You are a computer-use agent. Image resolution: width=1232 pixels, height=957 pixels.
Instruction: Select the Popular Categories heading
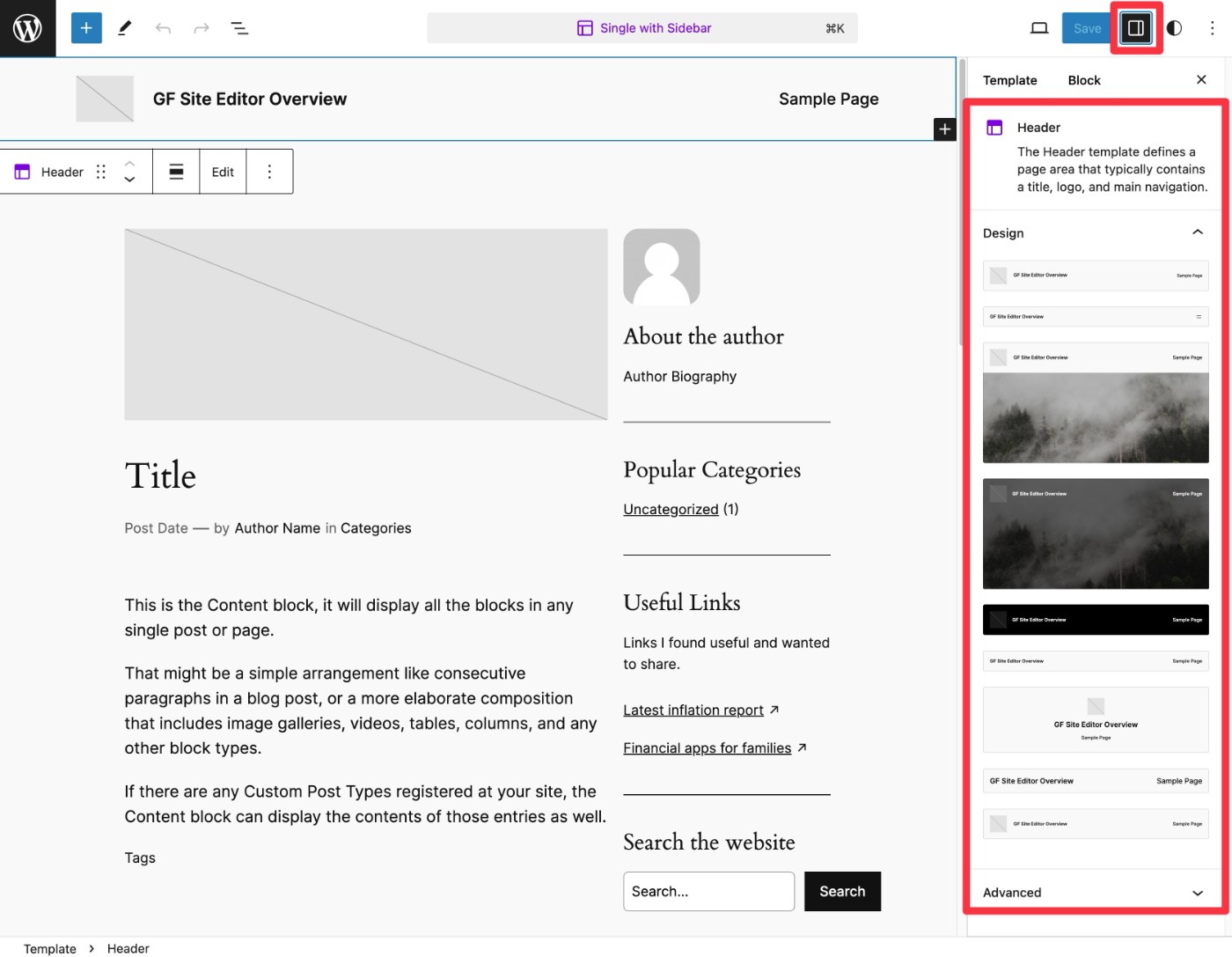coord(712,470)
